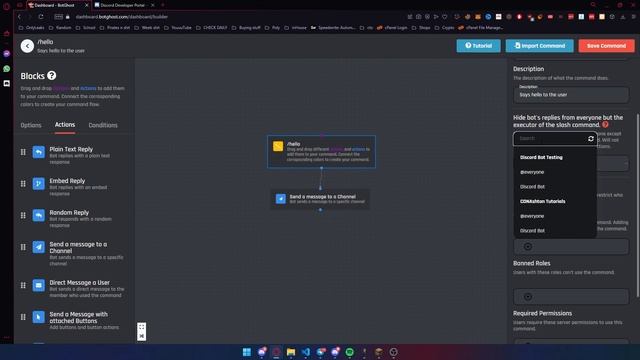Select the Send a message to a Channel node
Image resolution: width=640 pixels, height=360 pixels.
320,199
